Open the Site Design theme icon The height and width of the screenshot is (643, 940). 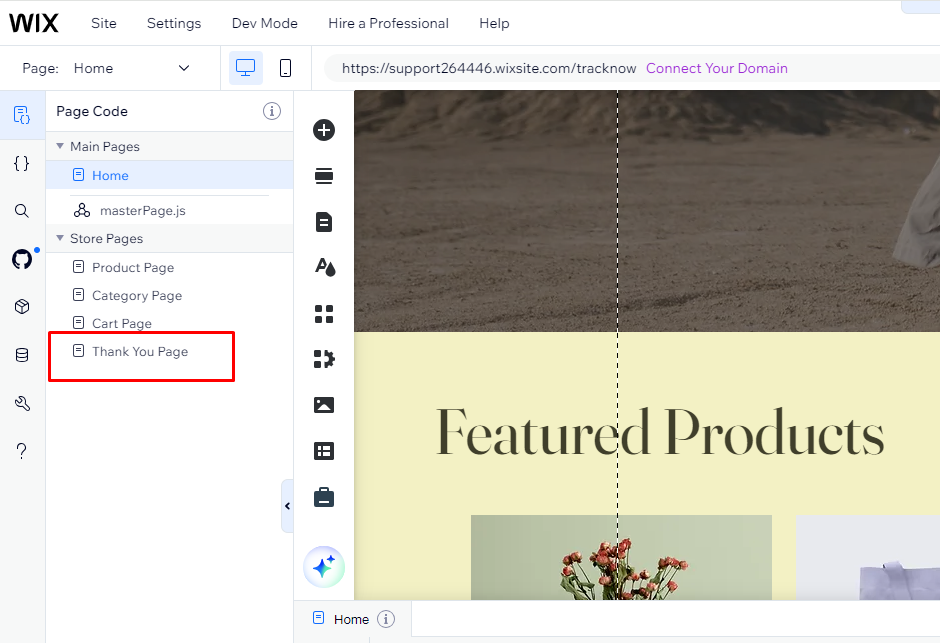(324, 267)
